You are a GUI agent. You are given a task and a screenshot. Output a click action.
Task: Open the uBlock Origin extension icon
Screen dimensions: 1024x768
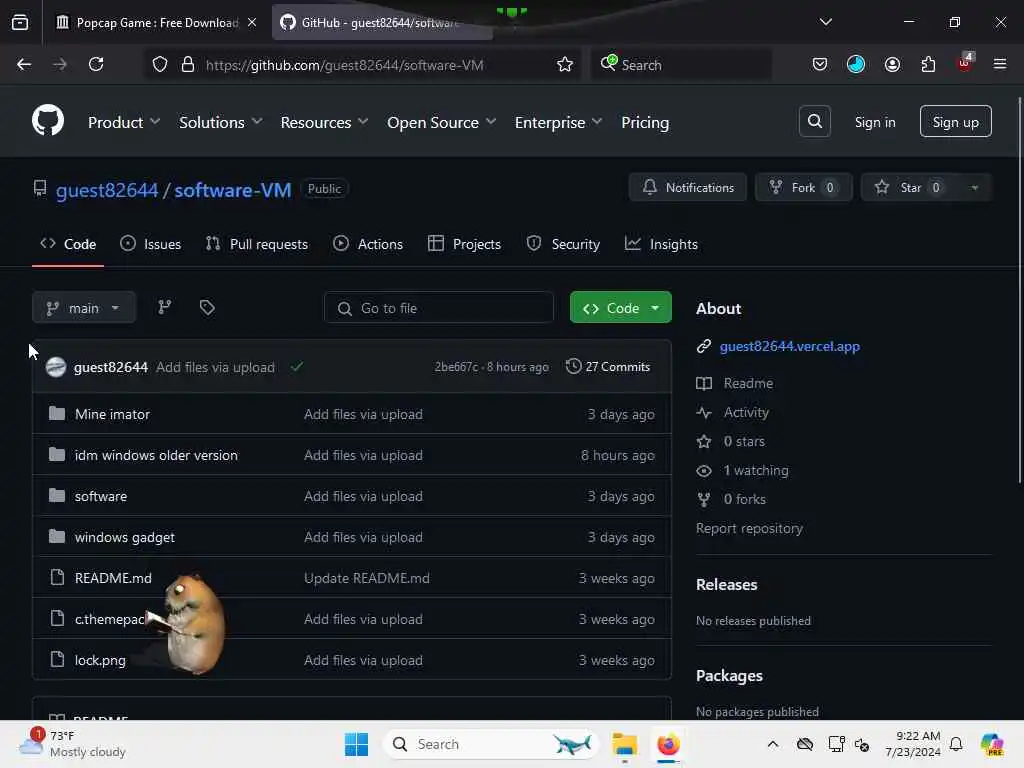[965, 63]
